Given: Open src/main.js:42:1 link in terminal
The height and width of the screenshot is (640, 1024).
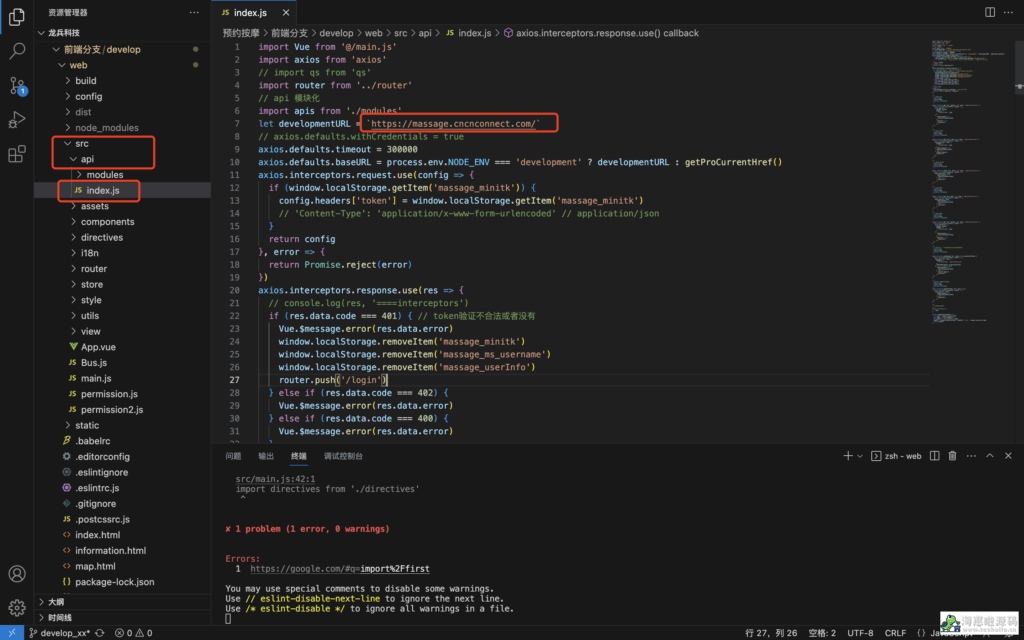Looking at the screenshot, I should pos(276,479).
